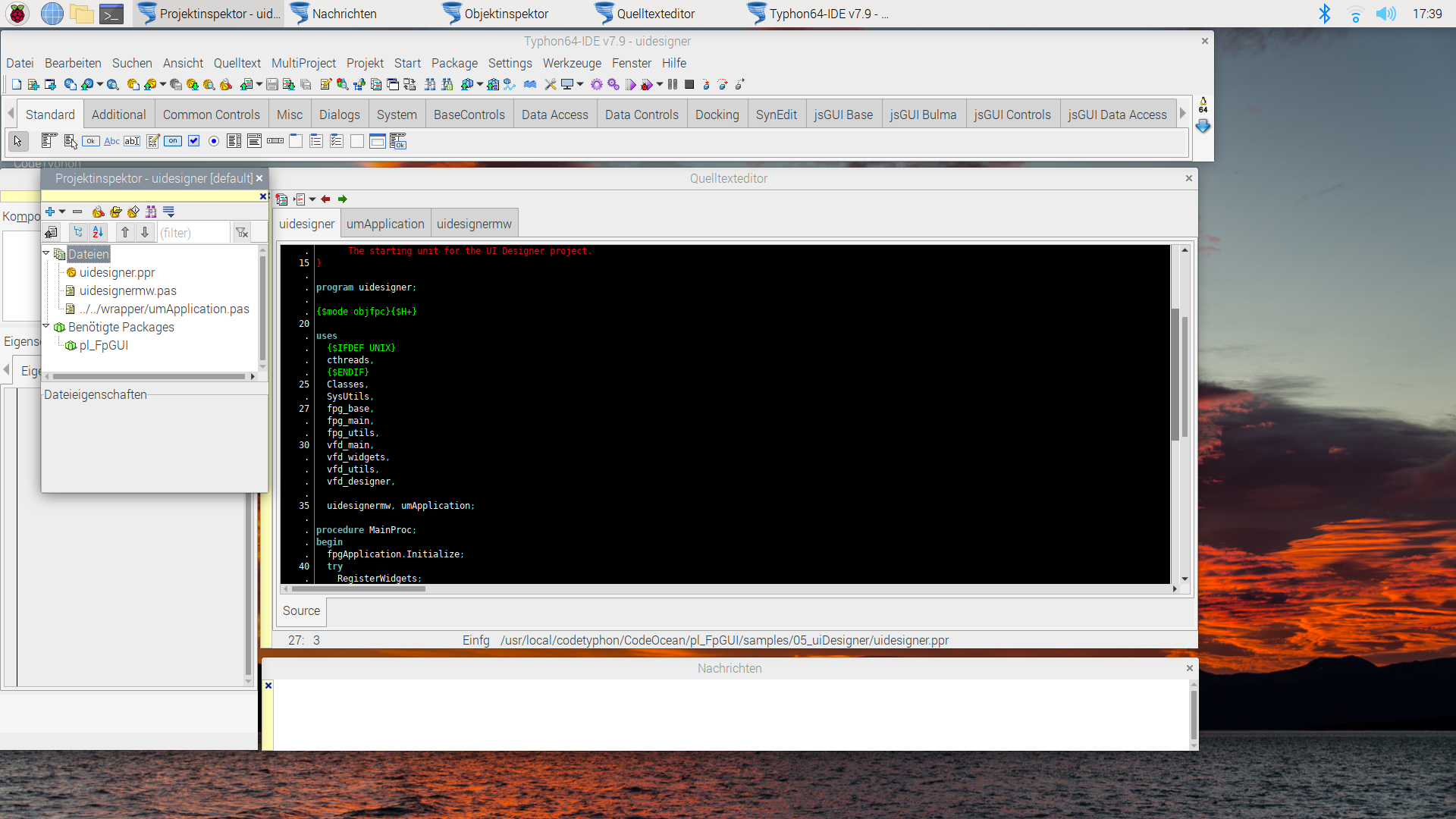
Task: Open the debugger run-mode dropdown arrow
Action: click(660, 84)
